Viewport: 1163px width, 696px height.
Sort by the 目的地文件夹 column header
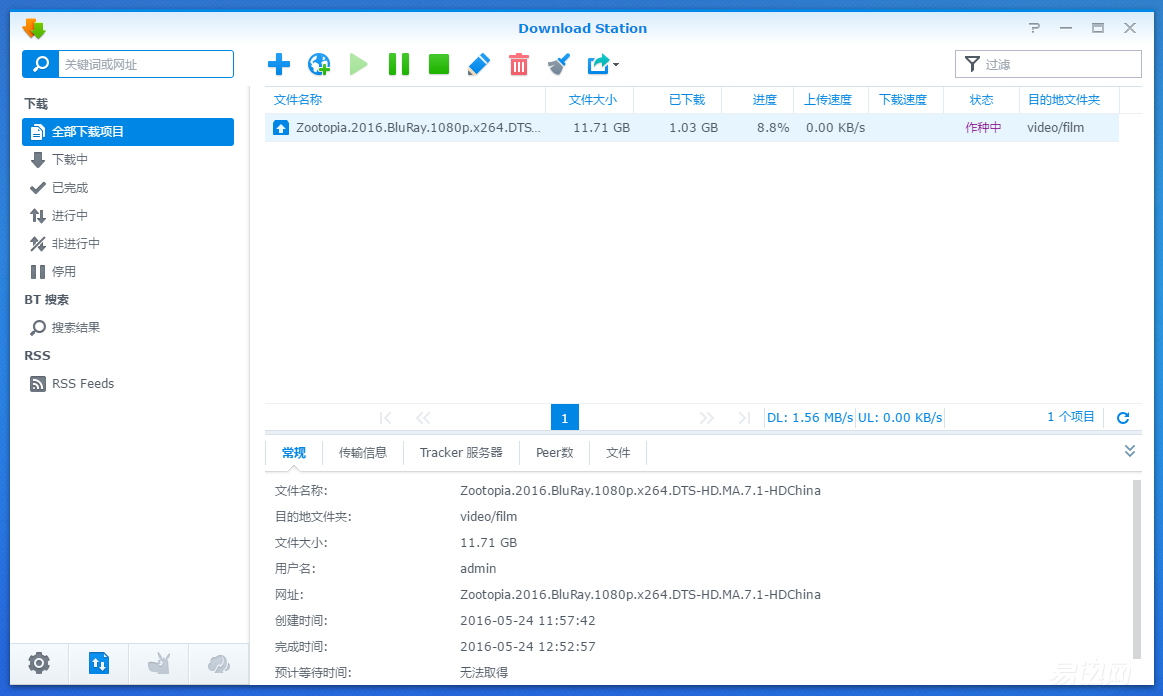point(1069,99)
